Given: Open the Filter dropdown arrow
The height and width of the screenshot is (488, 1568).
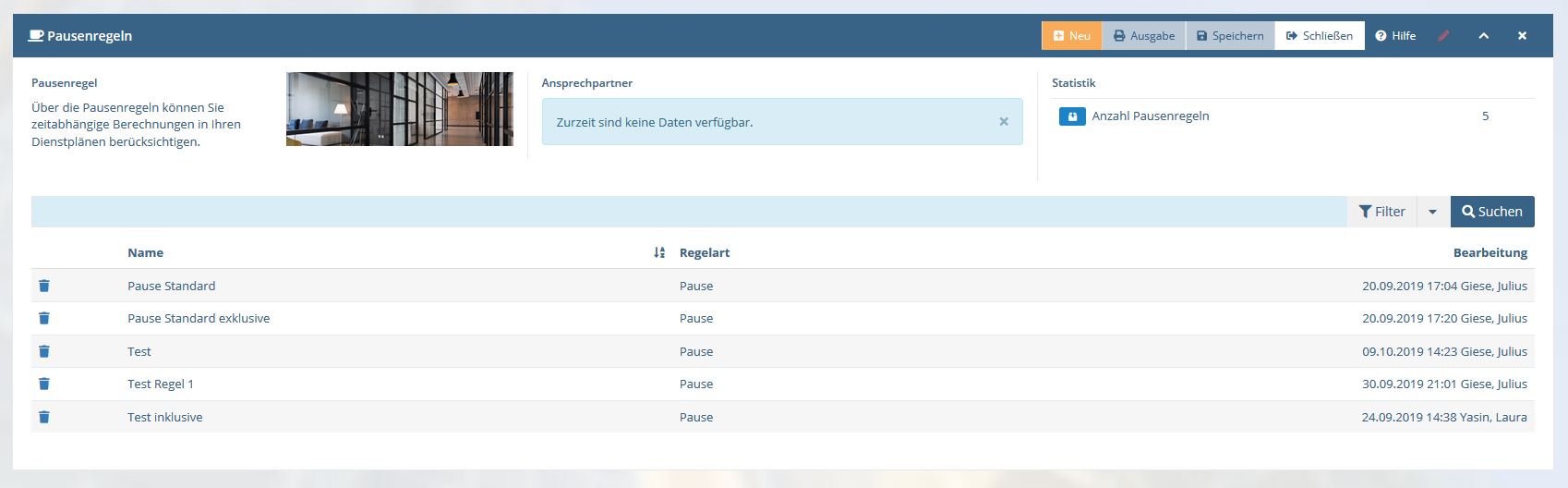Looking at the screenshot, I should point(1433,212).
